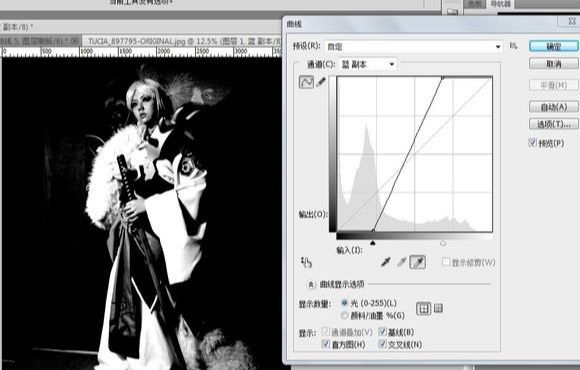Collapse the 曲线显示选项 curve display options
Viewport: 580px width, 370px height.
click(x=311, y=284)
